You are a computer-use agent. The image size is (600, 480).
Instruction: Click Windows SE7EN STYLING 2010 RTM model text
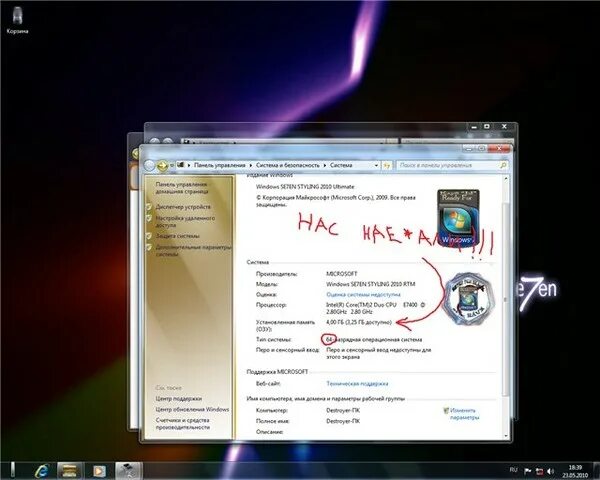point(370,284)
